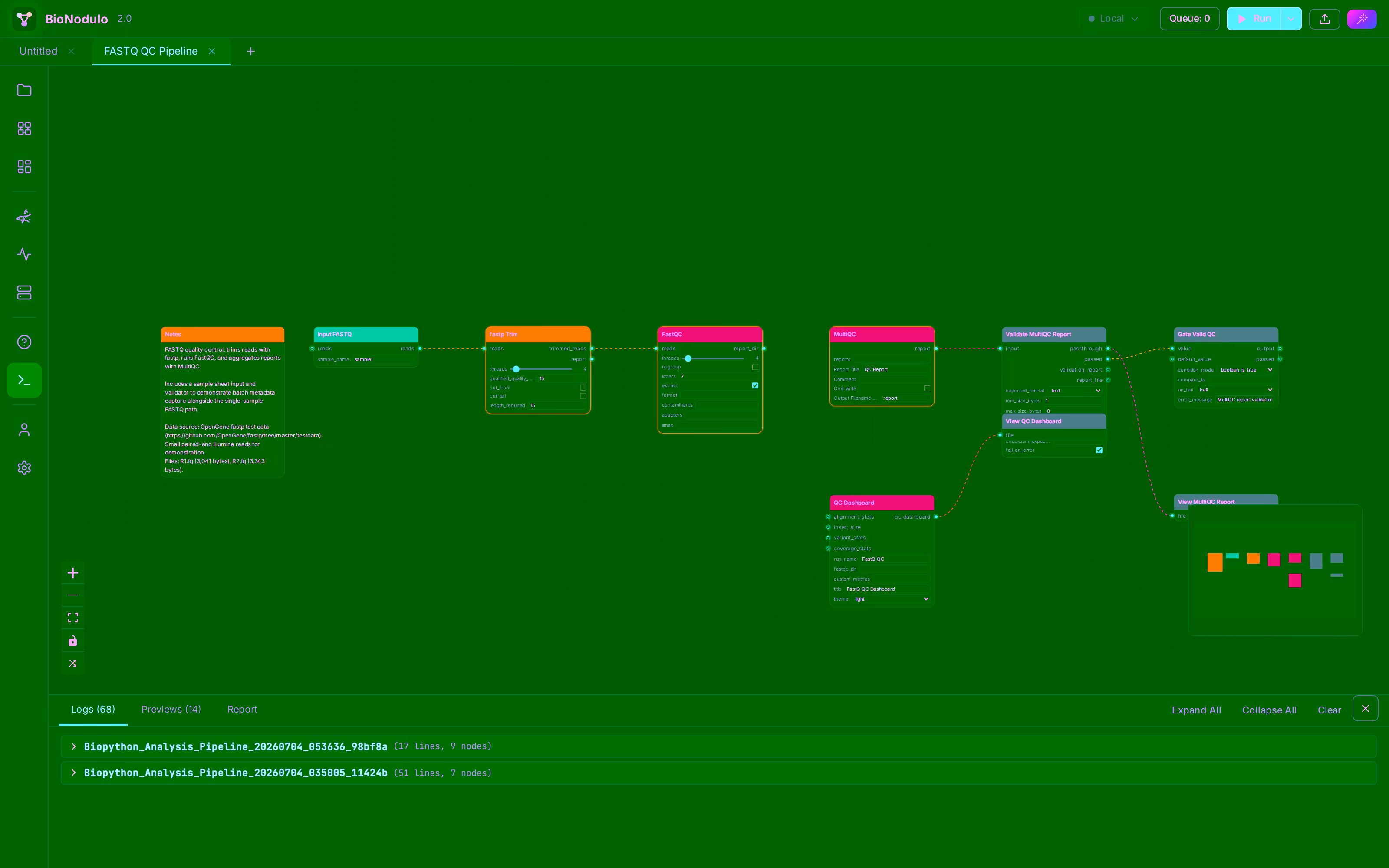This screenshot has height=868, width=1389.
Task: Toggle the terminal console icon
Action: point(24,380)
